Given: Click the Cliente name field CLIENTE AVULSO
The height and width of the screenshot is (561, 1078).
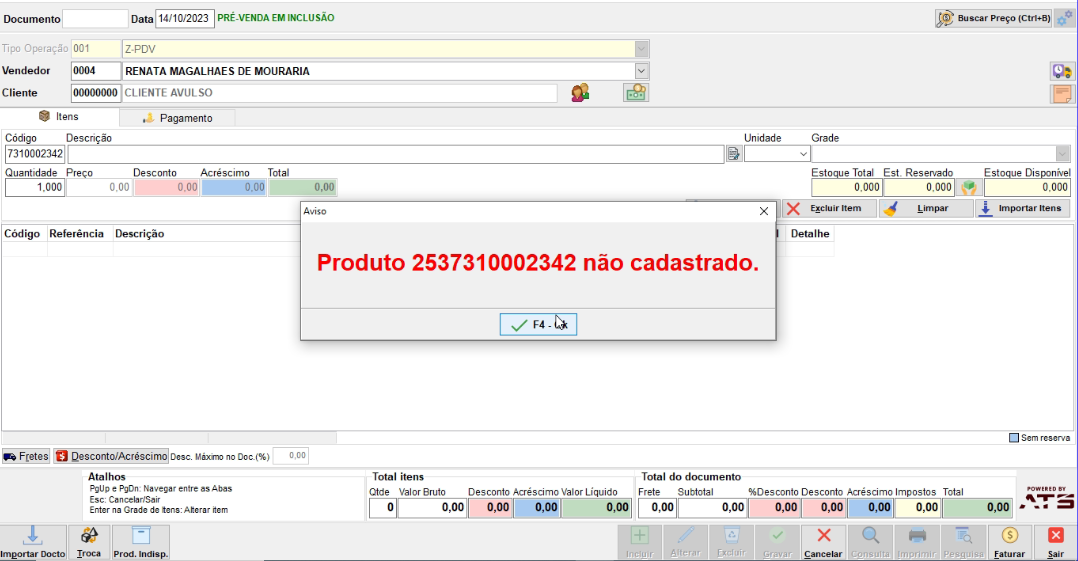Looking at the screenshot, I should click(340, 93).
